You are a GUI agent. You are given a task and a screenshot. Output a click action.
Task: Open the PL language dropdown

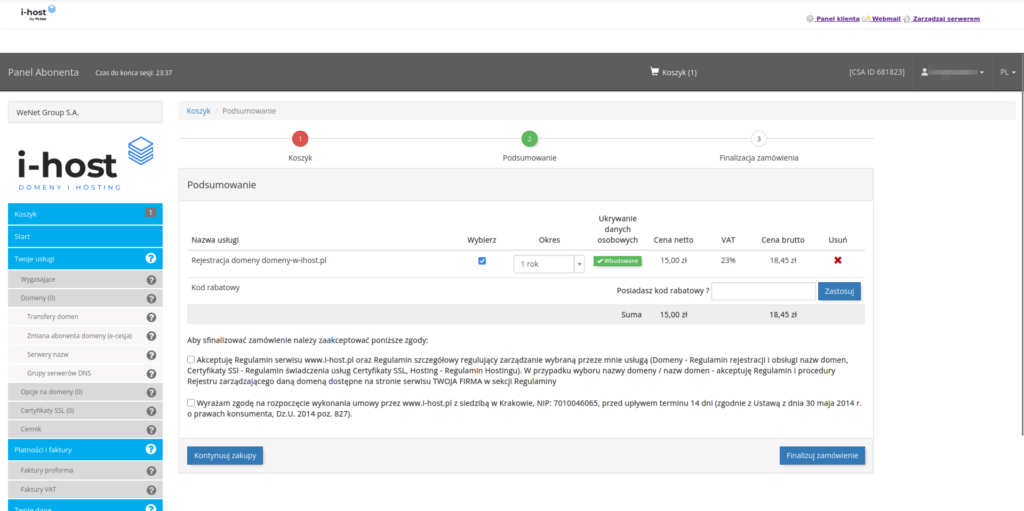click(x=1007, y=73)
